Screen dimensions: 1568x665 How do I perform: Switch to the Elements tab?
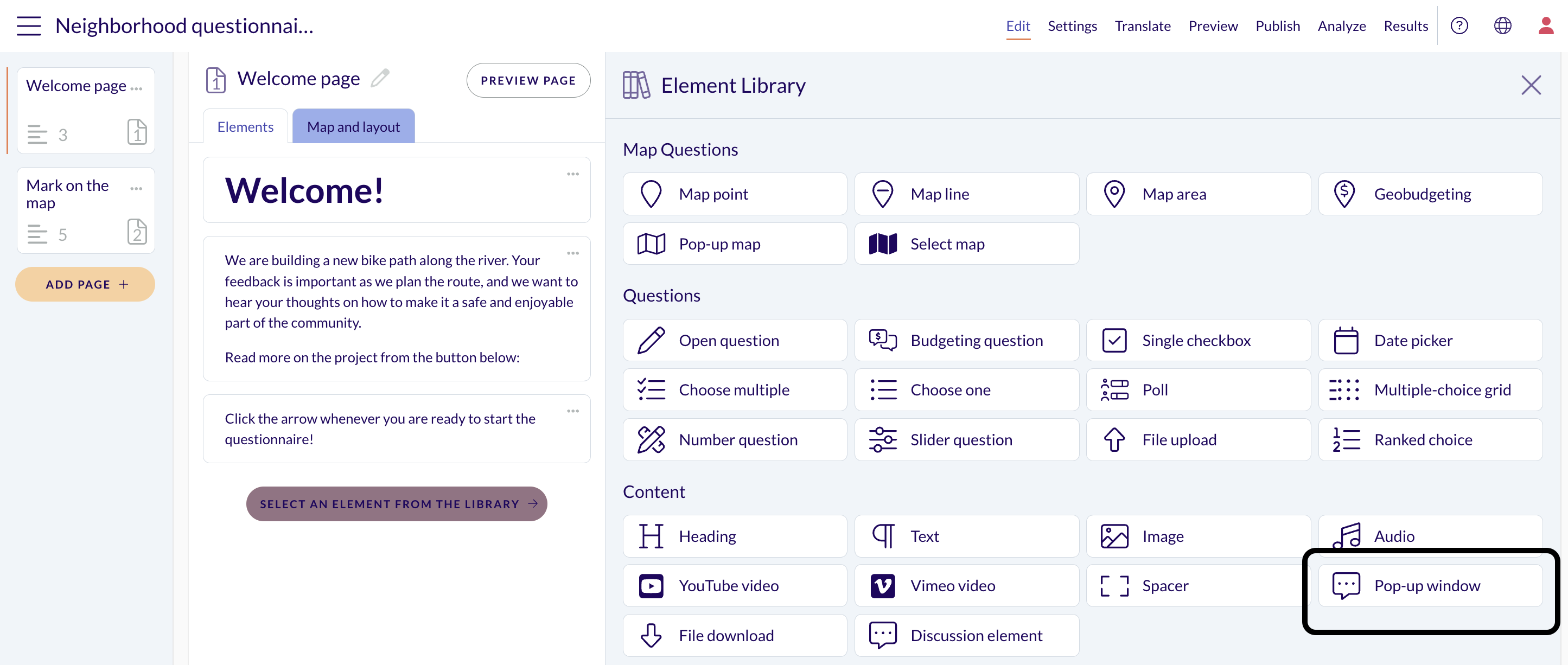coord(245,126)
